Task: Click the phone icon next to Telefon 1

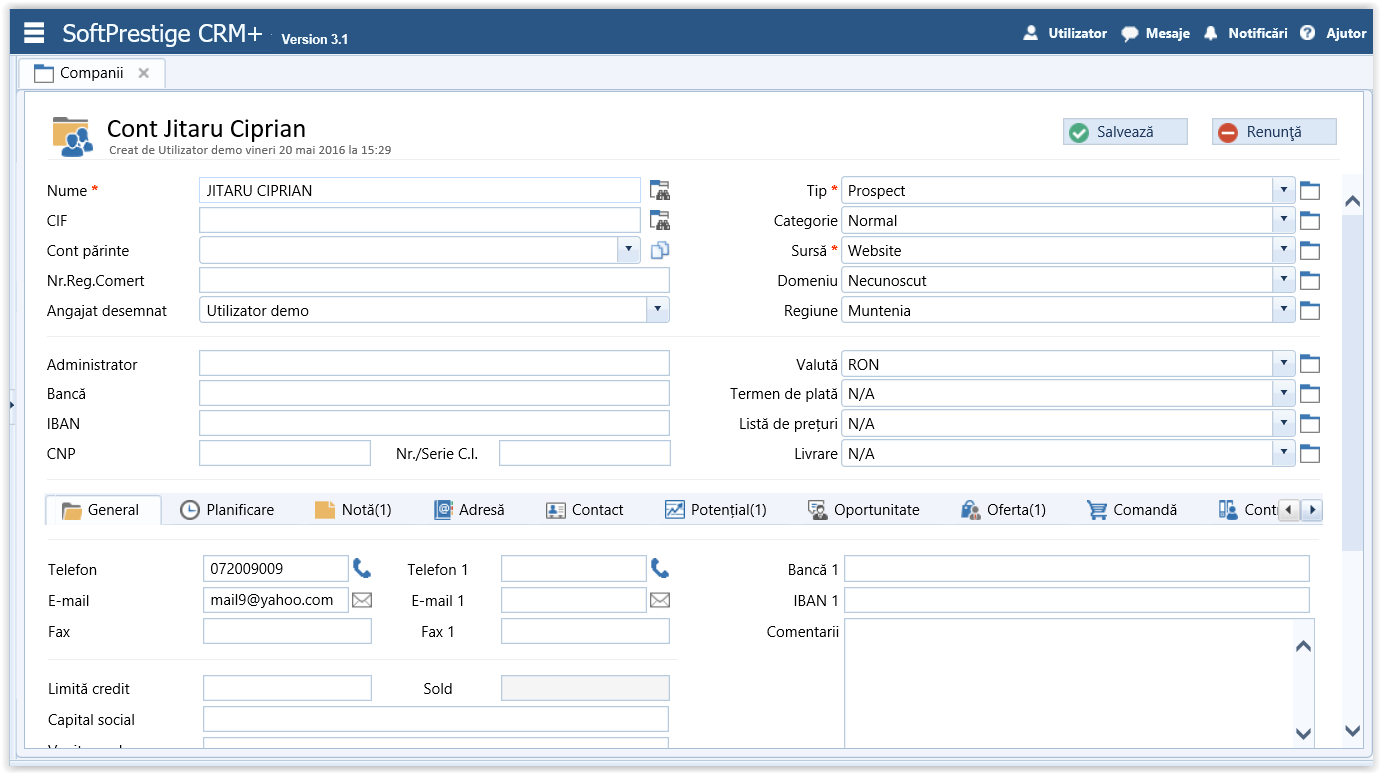Action: point(660,569)
